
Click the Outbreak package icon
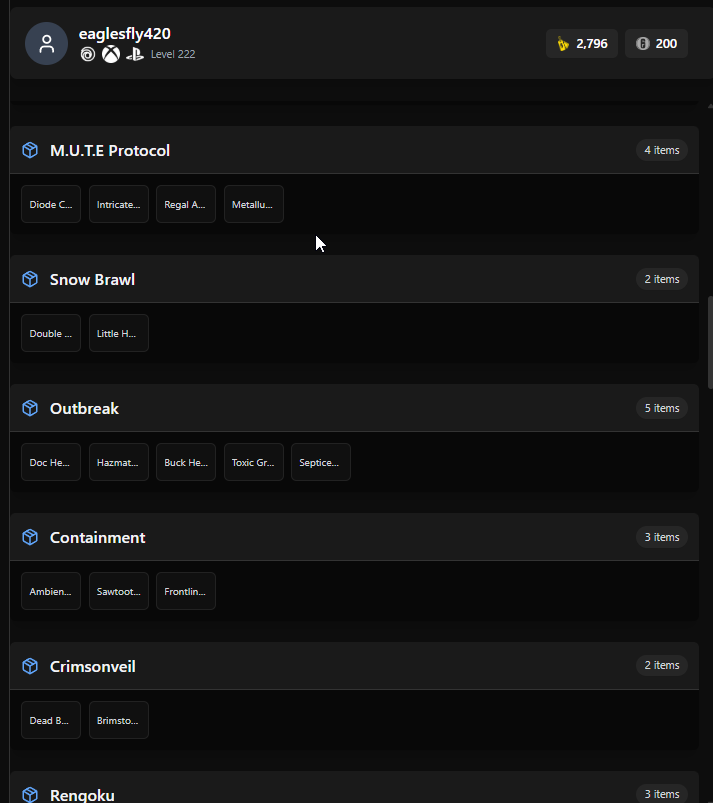[30, 408]
